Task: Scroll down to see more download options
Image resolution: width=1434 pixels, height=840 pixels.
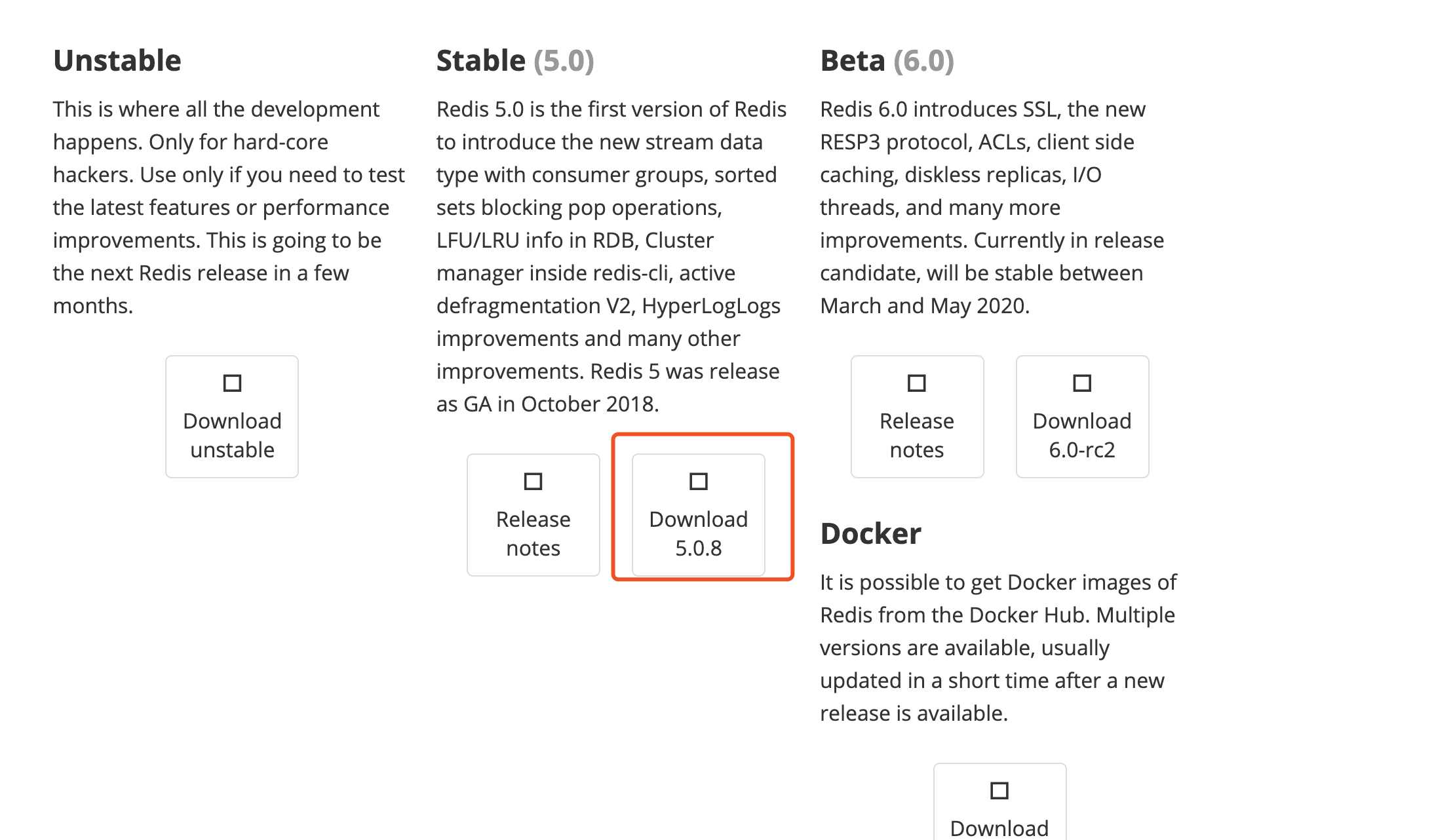Action: click(699, 514)
